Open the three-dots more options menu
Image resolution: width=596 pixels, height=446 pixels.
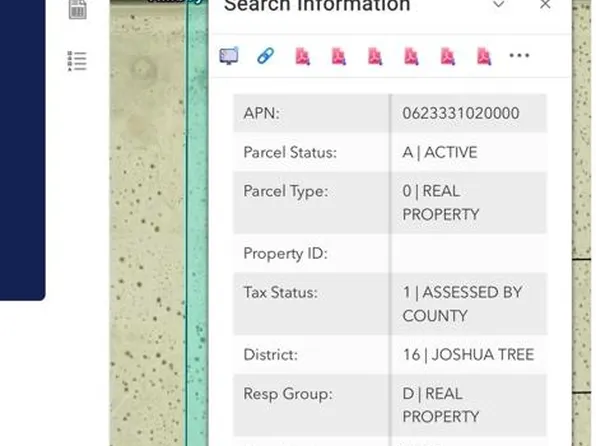click(x=519, y=56)
